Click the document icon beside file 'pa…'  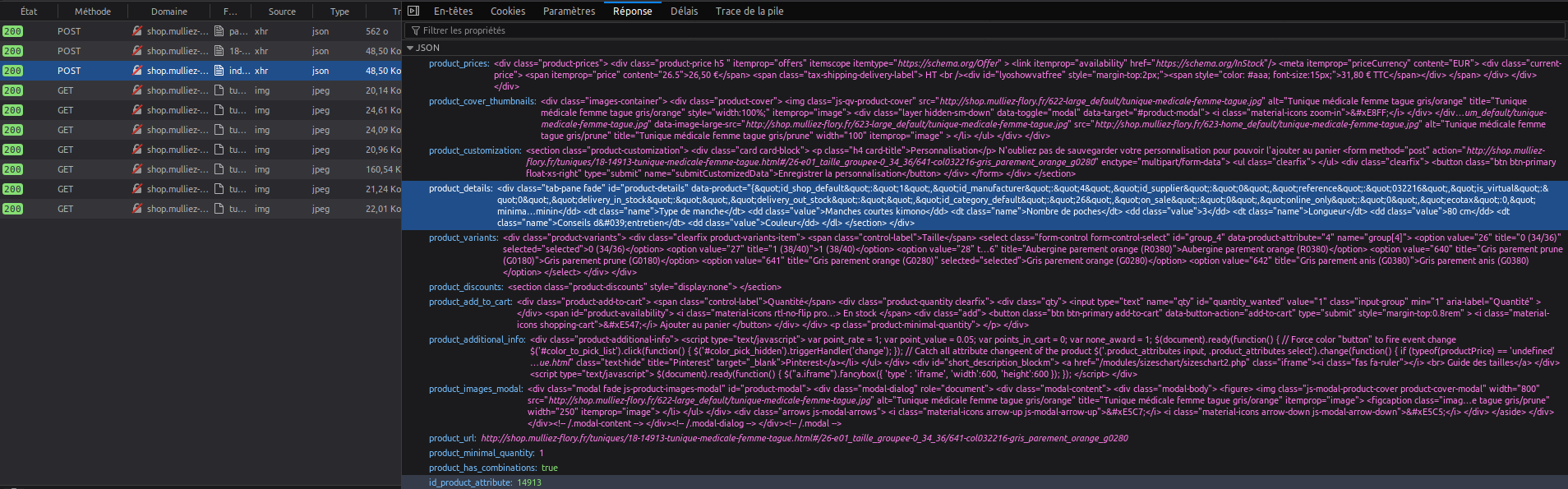pyautogui.click(x=219, y=31)
